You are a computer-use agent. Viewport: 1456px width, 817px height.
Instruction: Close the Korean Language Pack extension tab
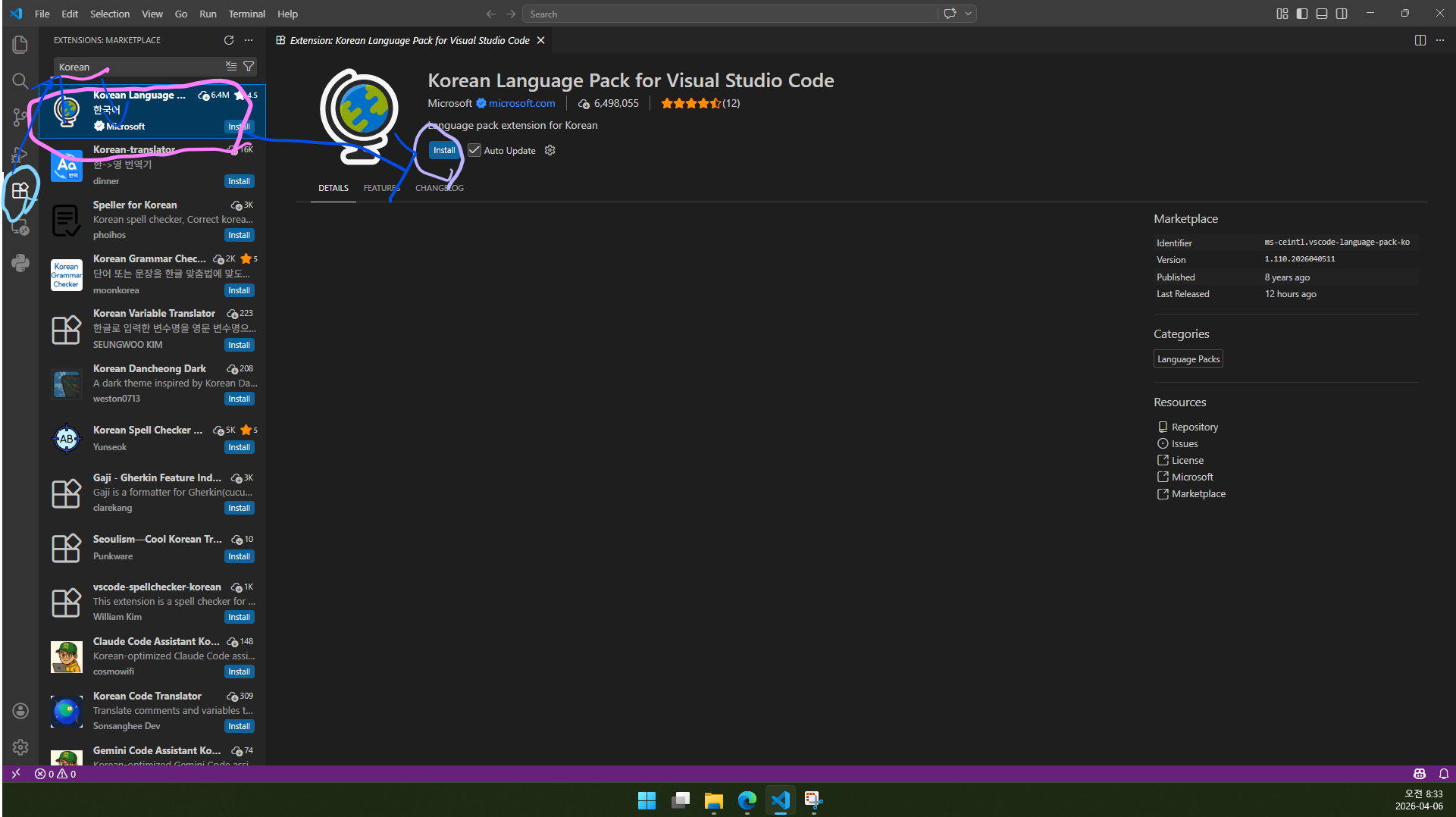540,40
